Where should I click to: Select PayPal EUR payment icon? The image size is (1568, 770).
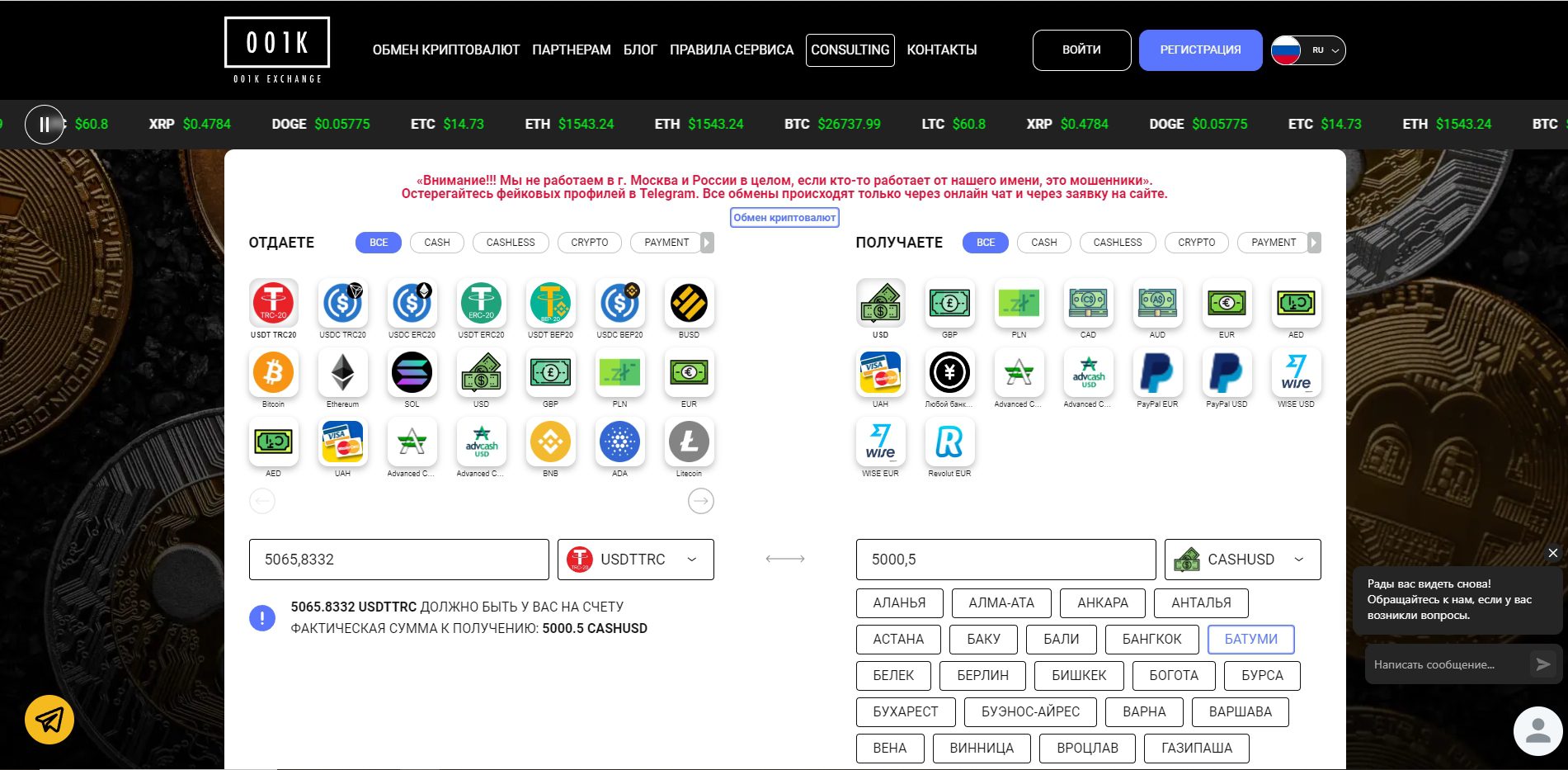pos(1157,372)
